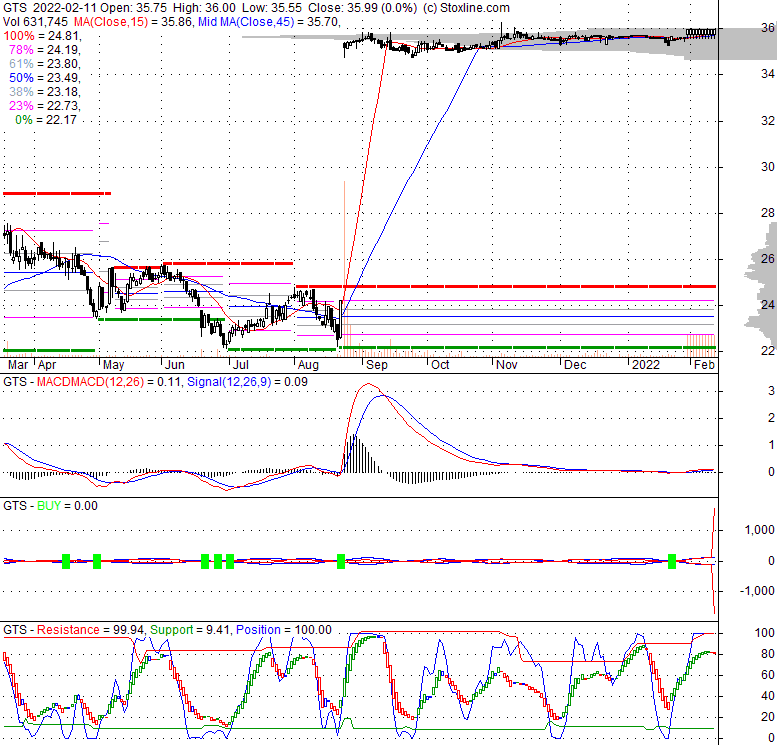
Task: Click the green buy signal marker in January 2022
Action: [672, 561]
